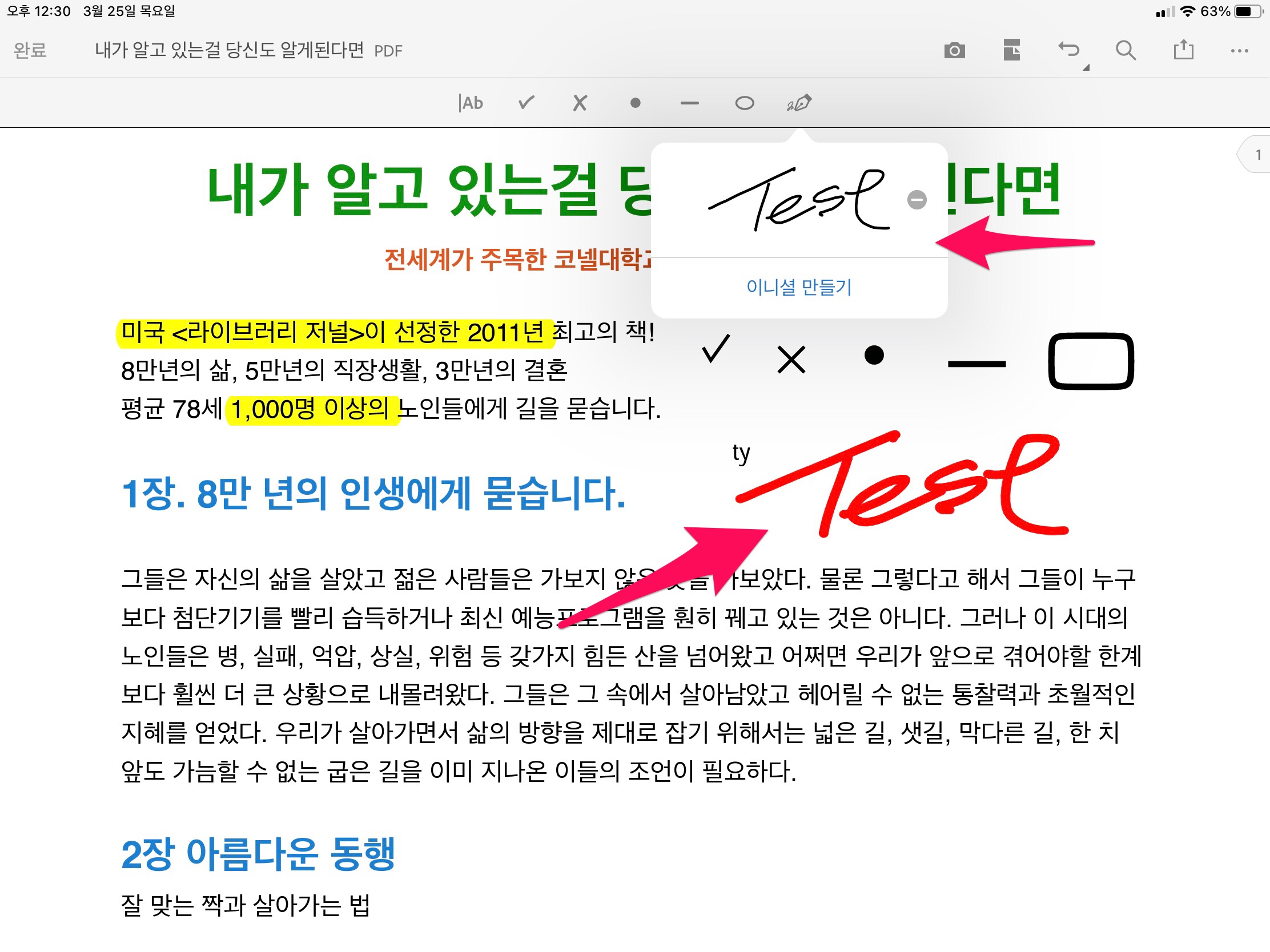
Task: Select the checkmark stamp tool
Action: click(x=526, y=103)
